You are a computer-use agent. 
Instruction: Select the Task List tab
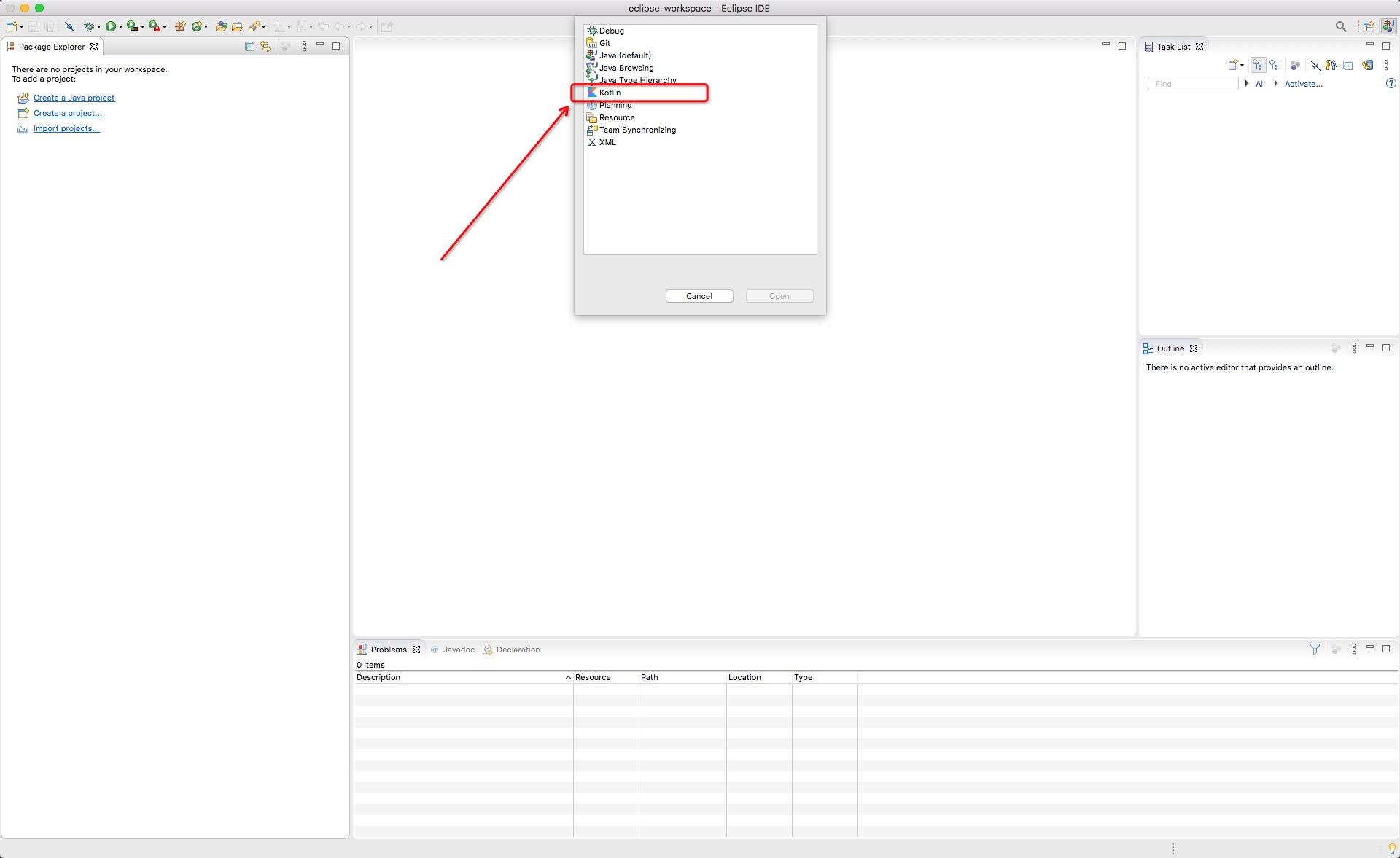1173,47
